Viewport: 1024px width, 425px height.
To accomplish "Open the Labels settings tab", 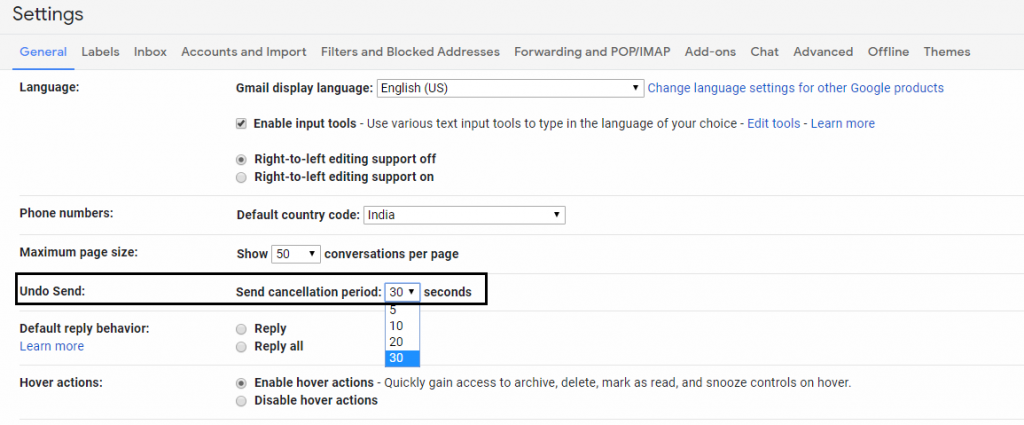I will [101, 52].
